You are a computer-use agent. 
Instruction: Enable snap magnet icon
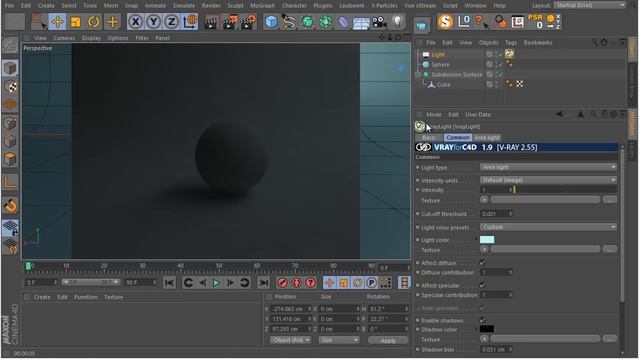[10, 206]
